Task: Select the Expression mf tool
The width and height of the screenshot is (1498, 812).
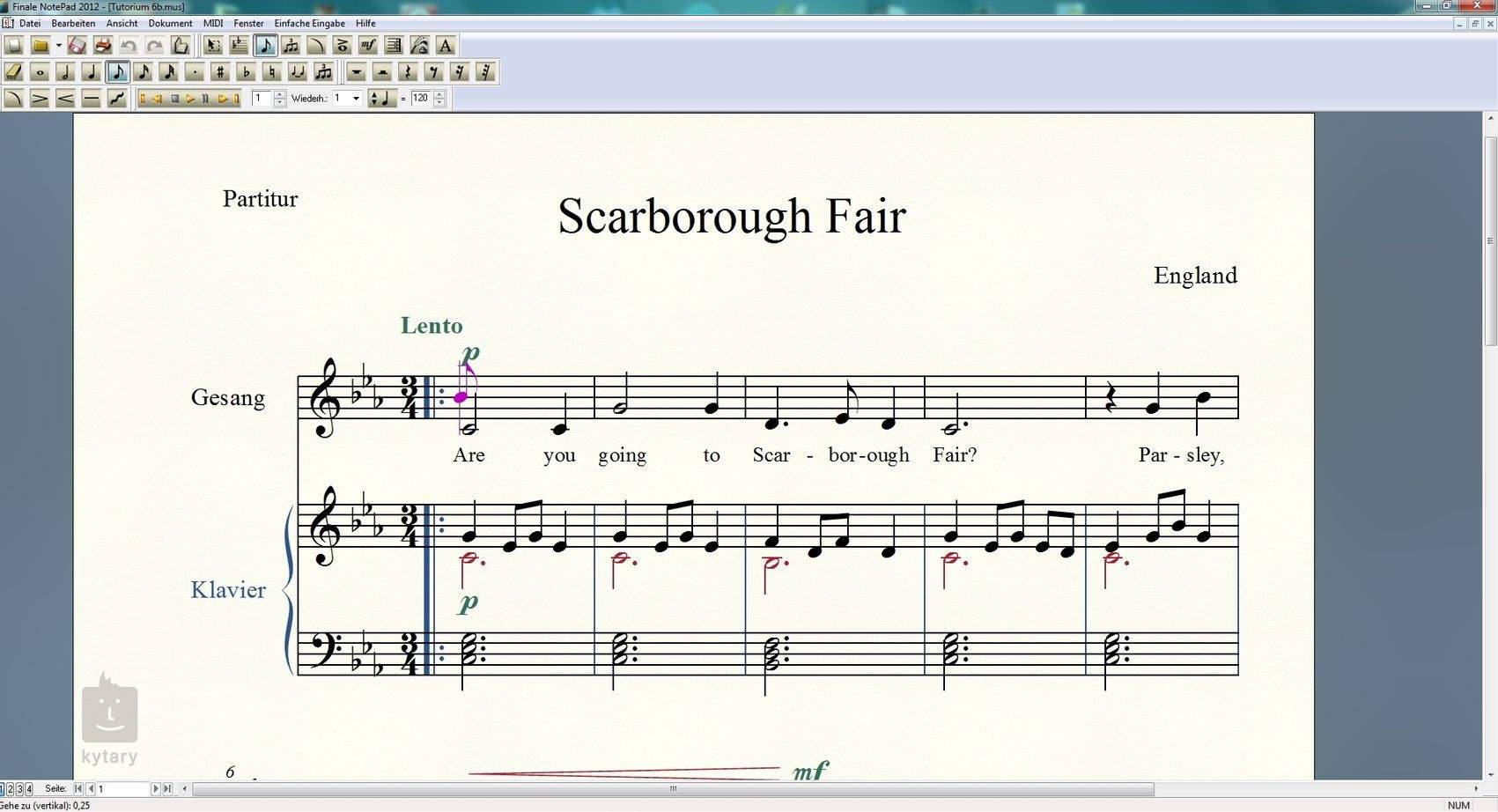Action: [368, 46]
